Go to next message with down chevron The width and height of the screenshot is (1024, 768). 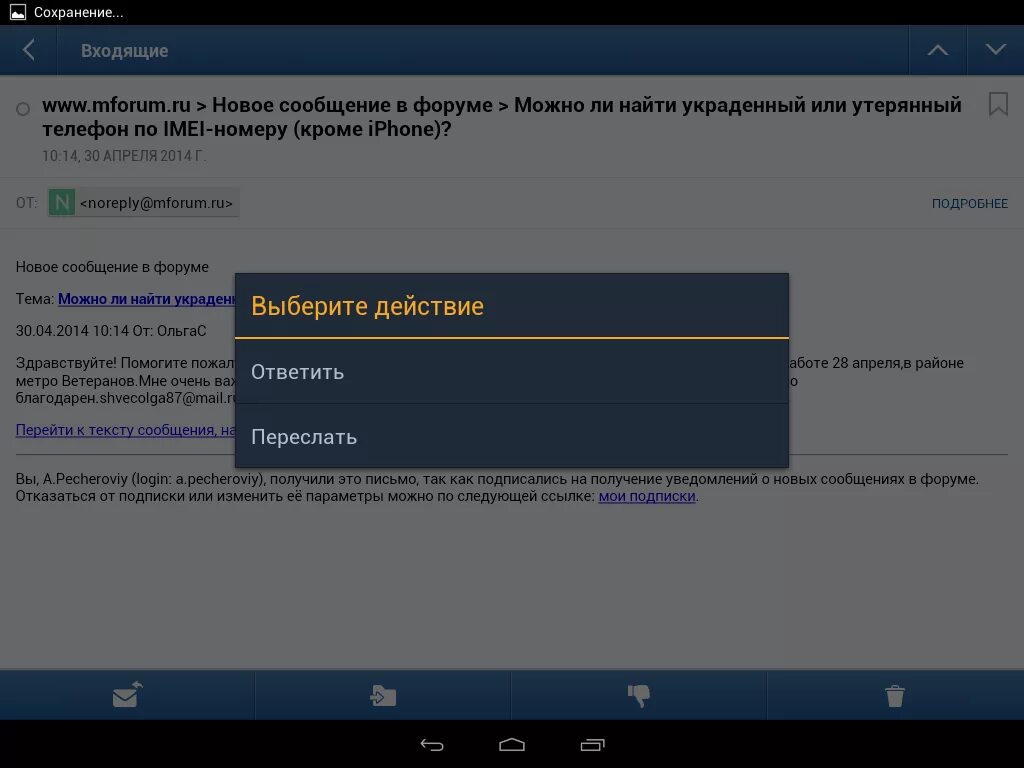coord(995,50)
